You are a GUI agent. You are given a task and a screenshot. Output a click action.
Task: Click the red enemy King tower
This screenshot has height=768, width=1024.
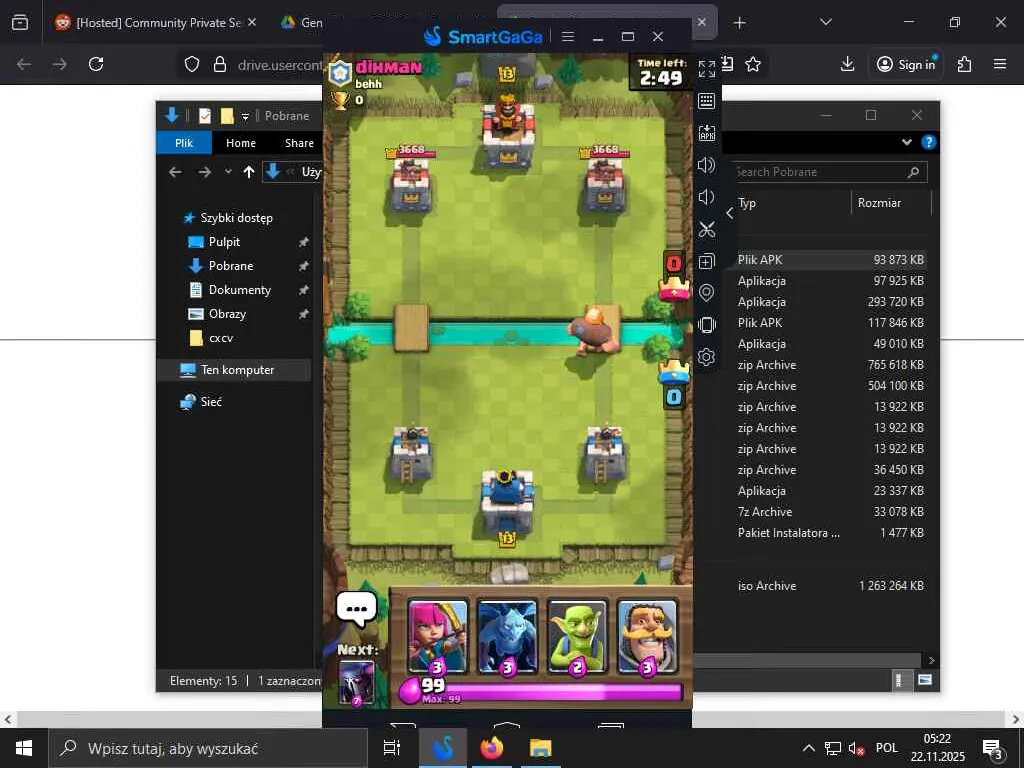pos(507,134)
